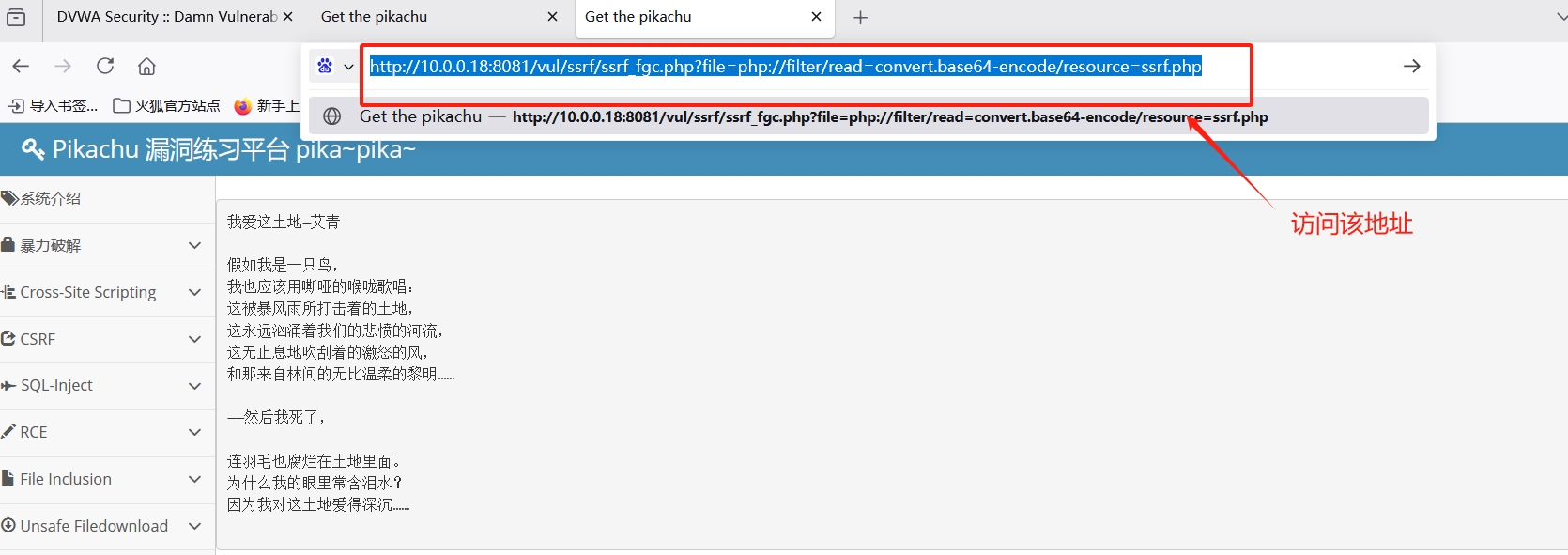Viewport: 1568px width, 555px height.
Task: Open the 导入书签 bookmark import item
Action: [x=53, y=105]
